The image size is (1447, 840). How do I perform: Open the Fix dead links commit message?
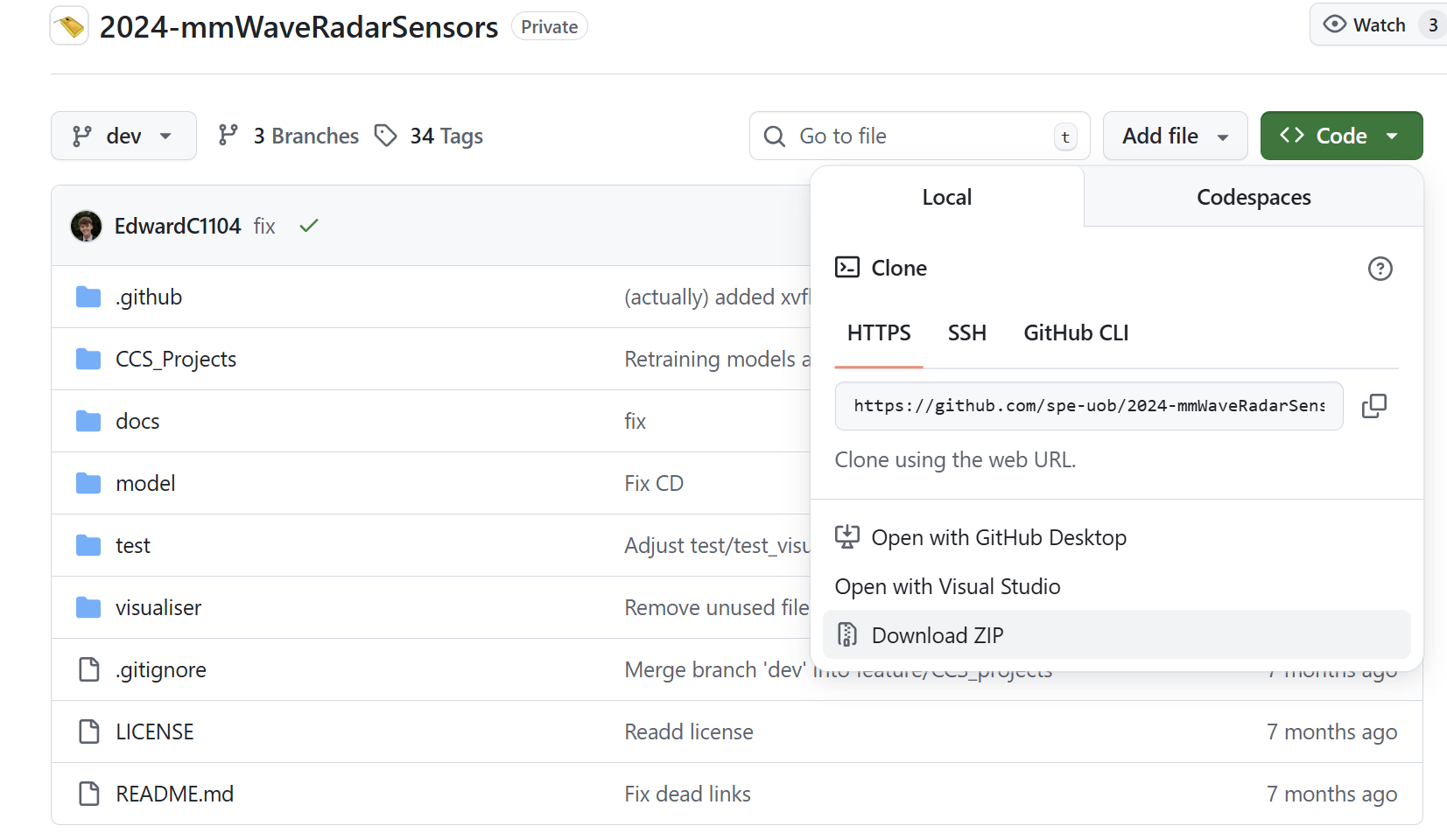[x=688, y=794]
